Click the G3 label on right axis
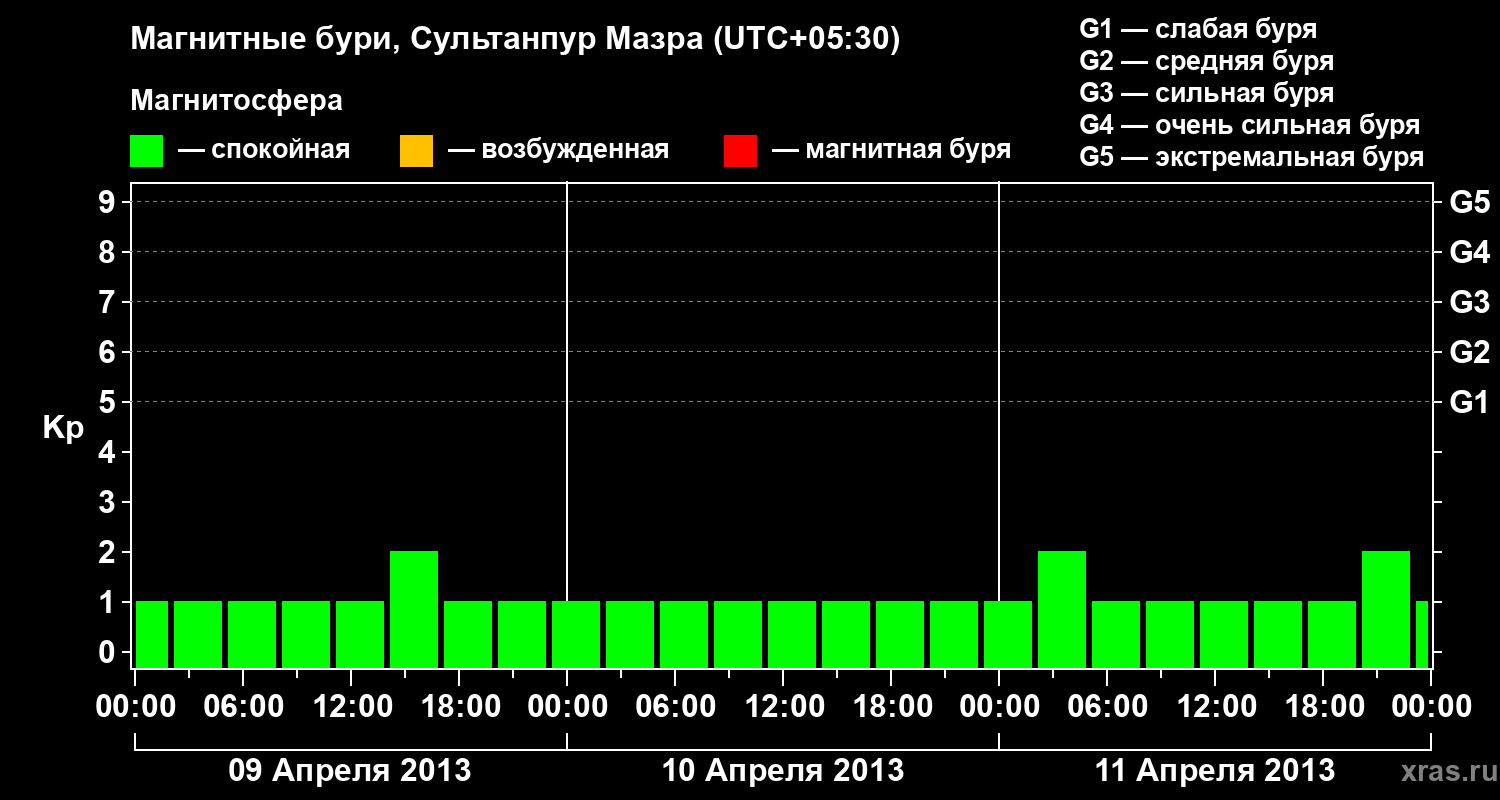Viewport: 1500px width, 800px height. 1469,303
